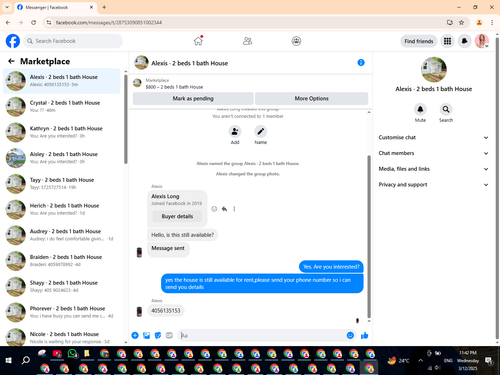
Task: Mute the Alexis conversation
Action: coord(420,109)
